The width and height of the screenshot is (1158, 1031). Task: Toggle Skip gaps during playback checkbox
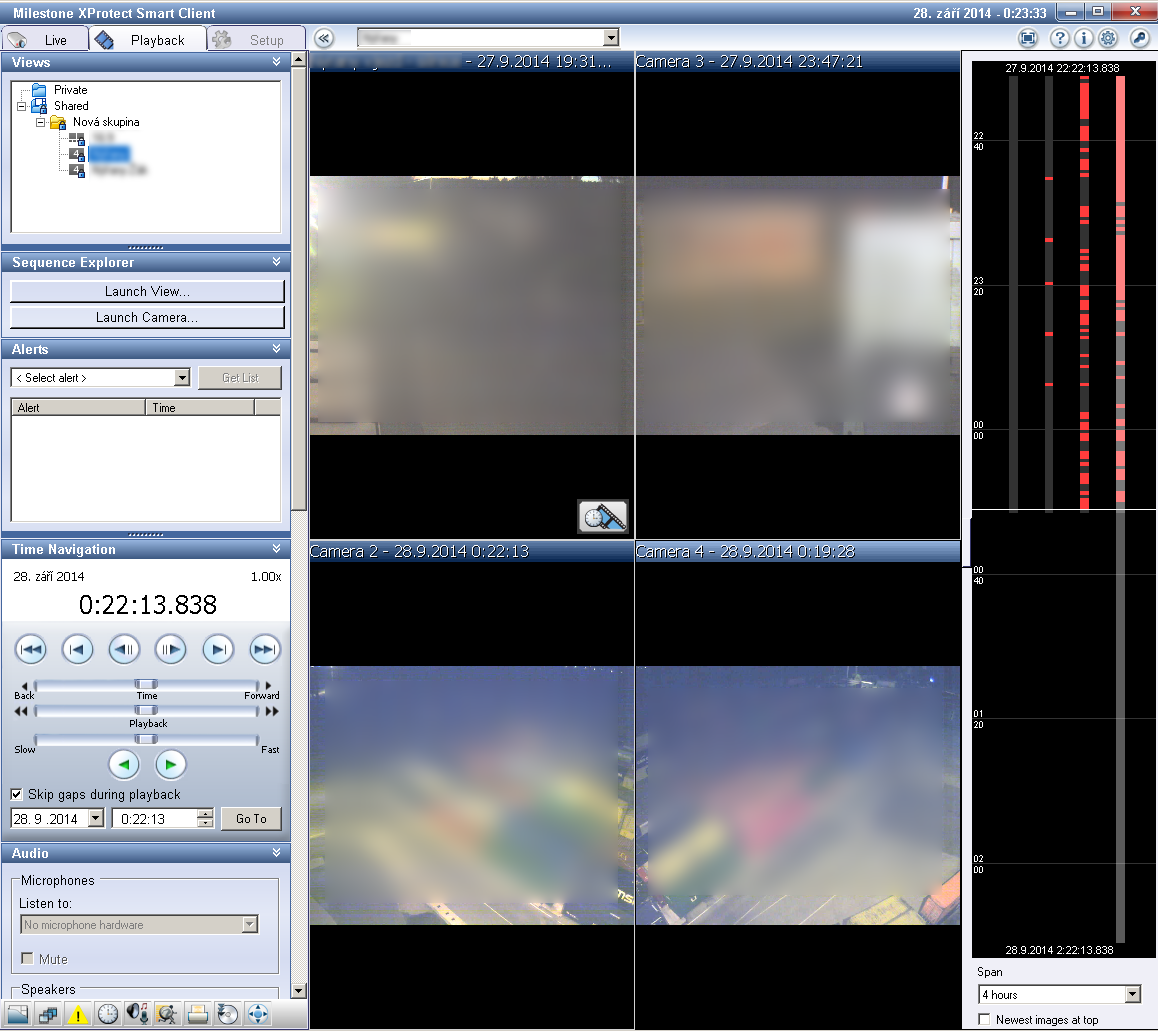click(x=16, y=794)
